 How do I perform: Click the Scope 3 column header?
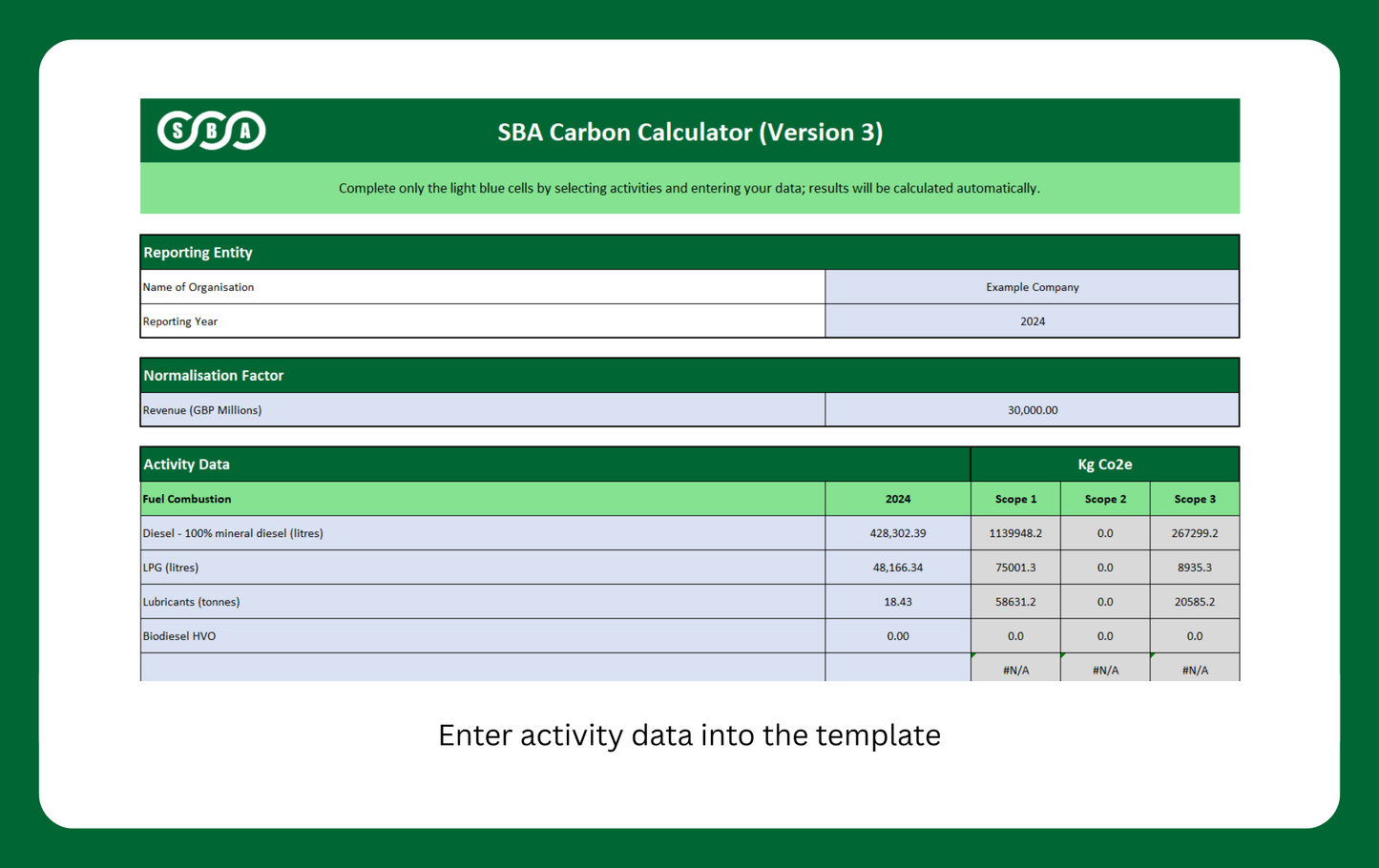[x=1195, y=499]
